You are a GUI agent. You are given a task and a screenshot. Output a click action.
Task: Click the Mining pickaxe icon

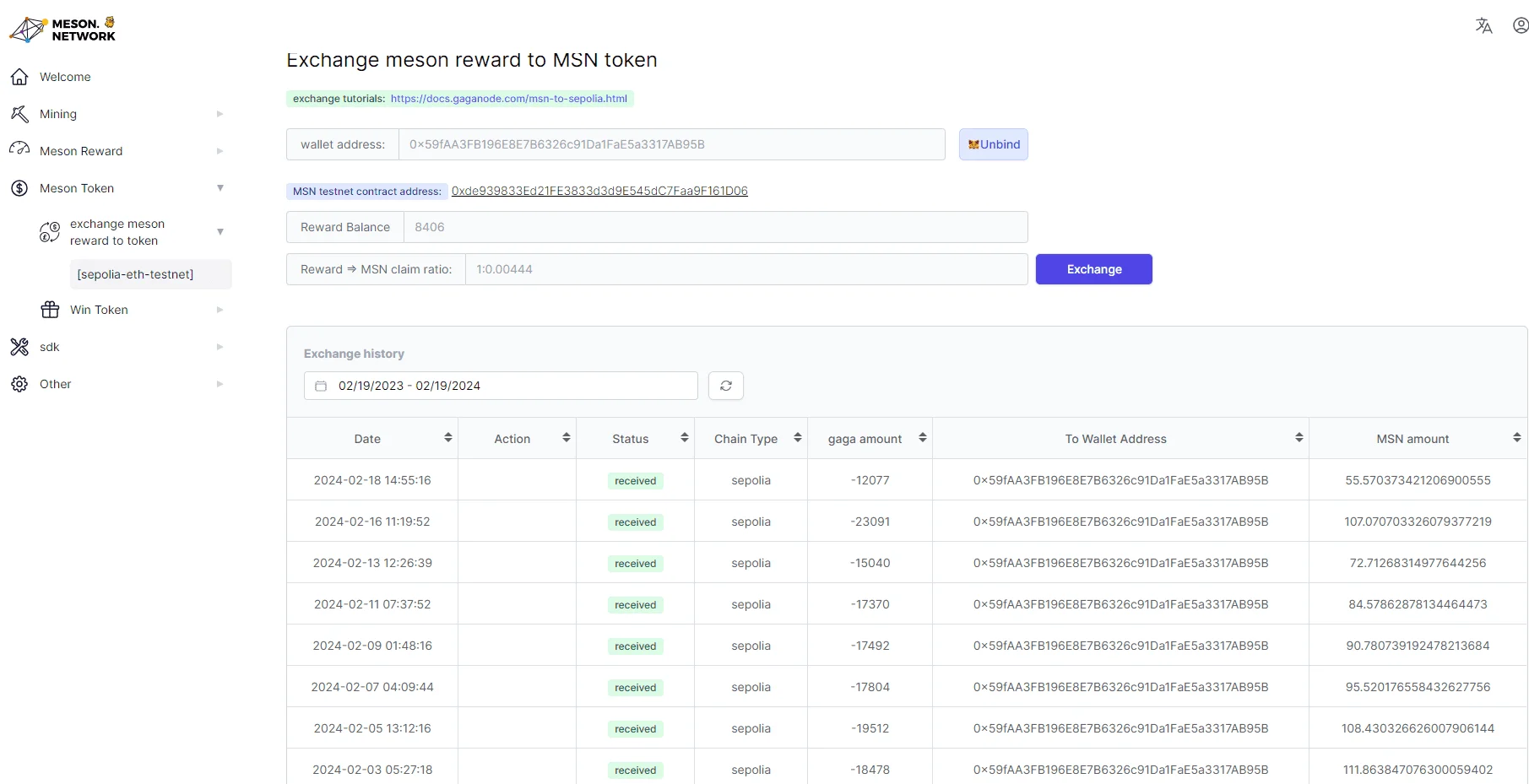click(x=19, y=114)
